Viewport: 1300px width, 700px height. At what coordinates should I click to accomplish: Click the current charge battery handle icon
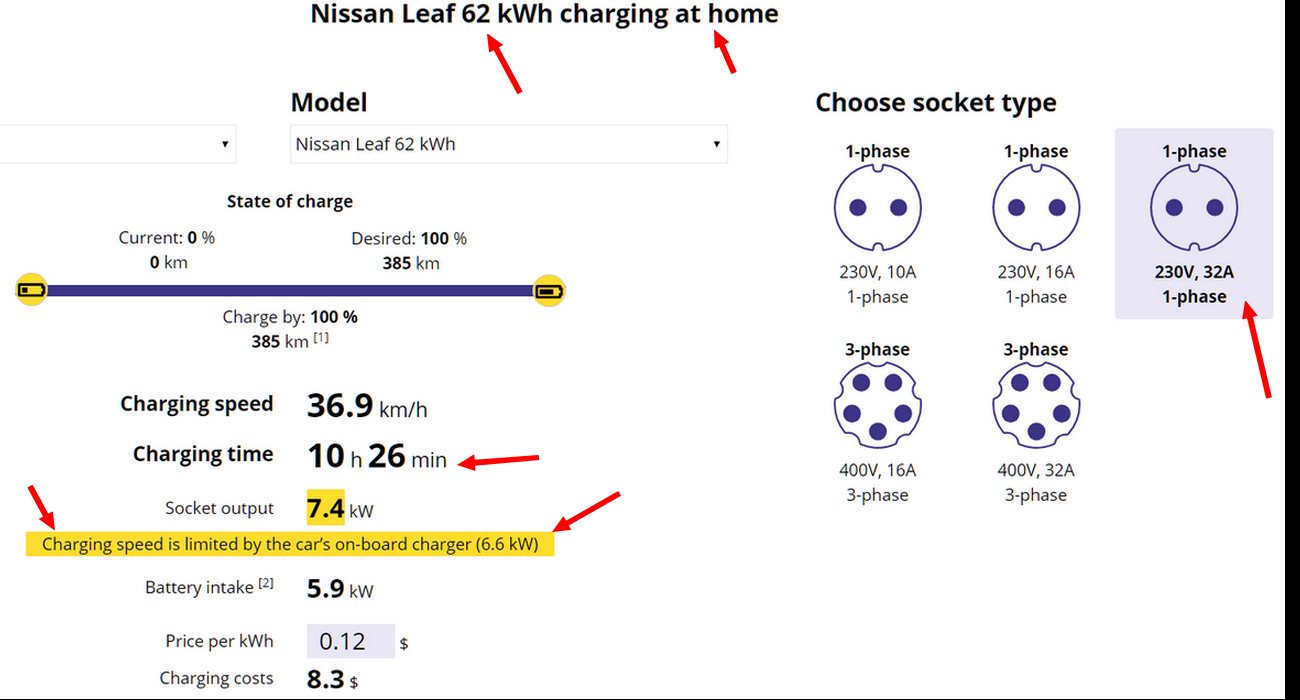(x=32, y=291)
